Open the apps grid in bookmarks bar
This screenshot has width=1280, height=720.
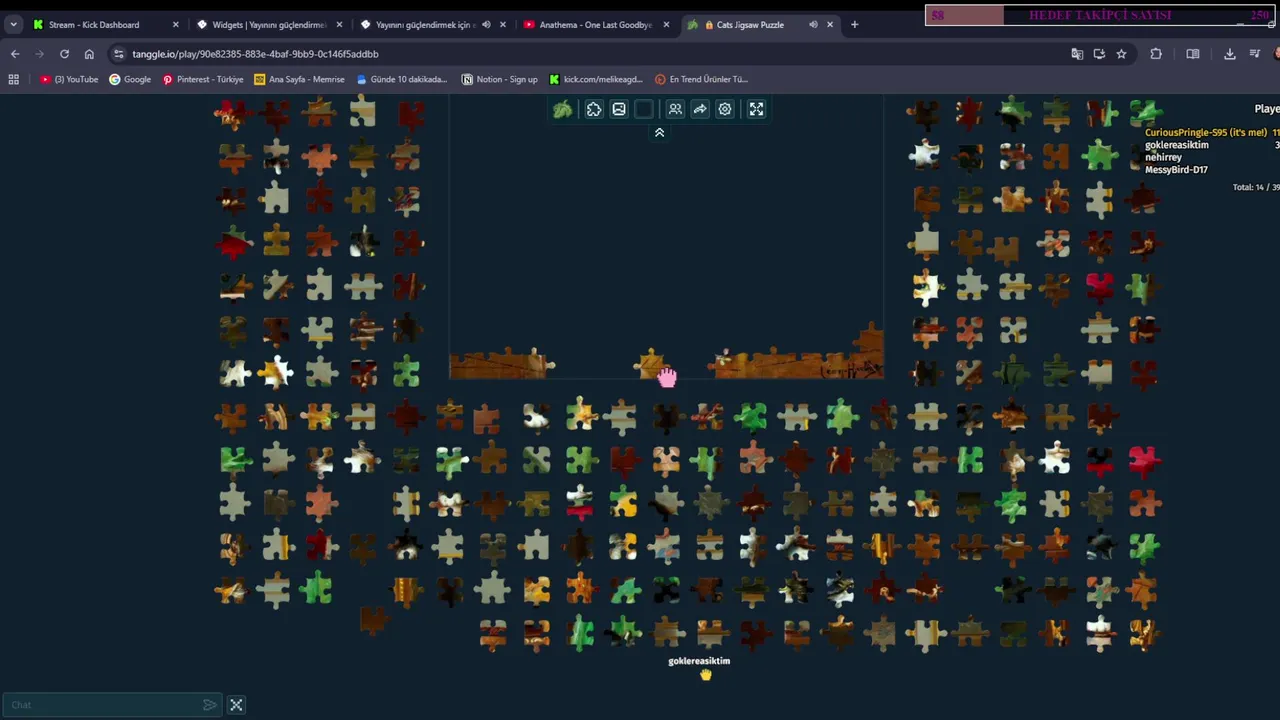pos(14,79)
